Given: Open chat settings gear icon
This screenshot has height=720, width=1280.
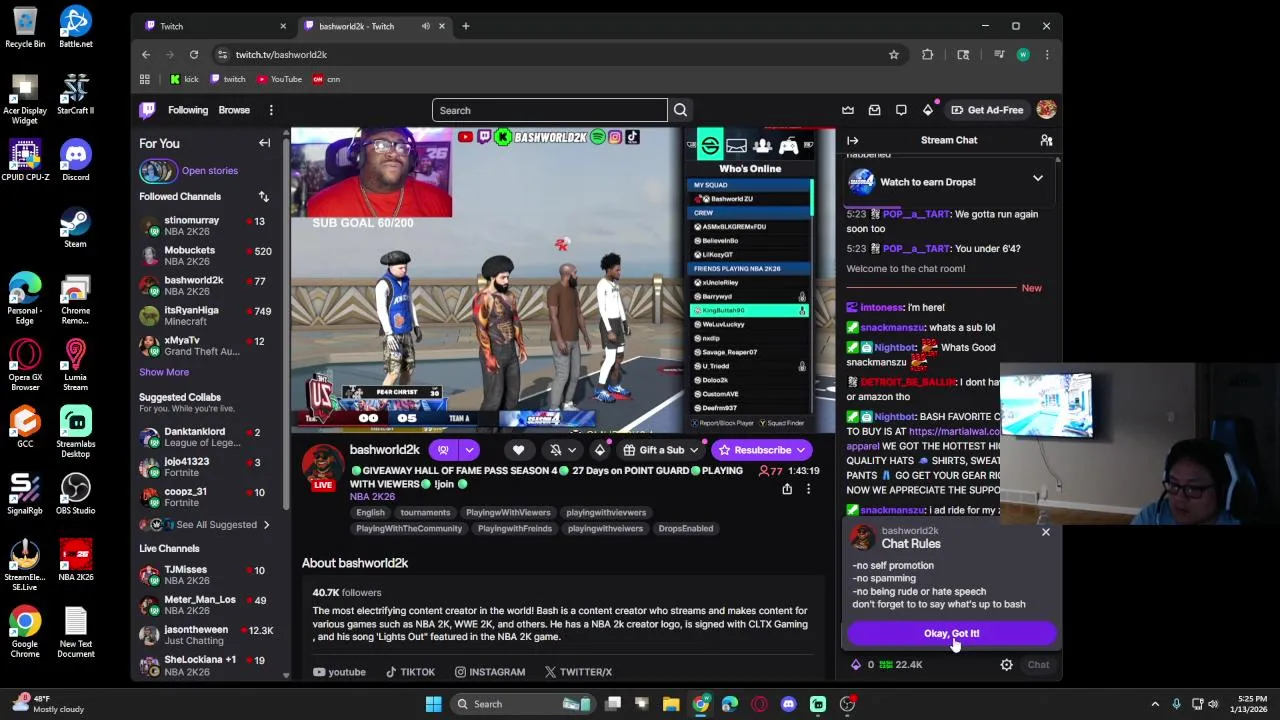Looking at the screenshot, I should click(x=1006, y=665).
